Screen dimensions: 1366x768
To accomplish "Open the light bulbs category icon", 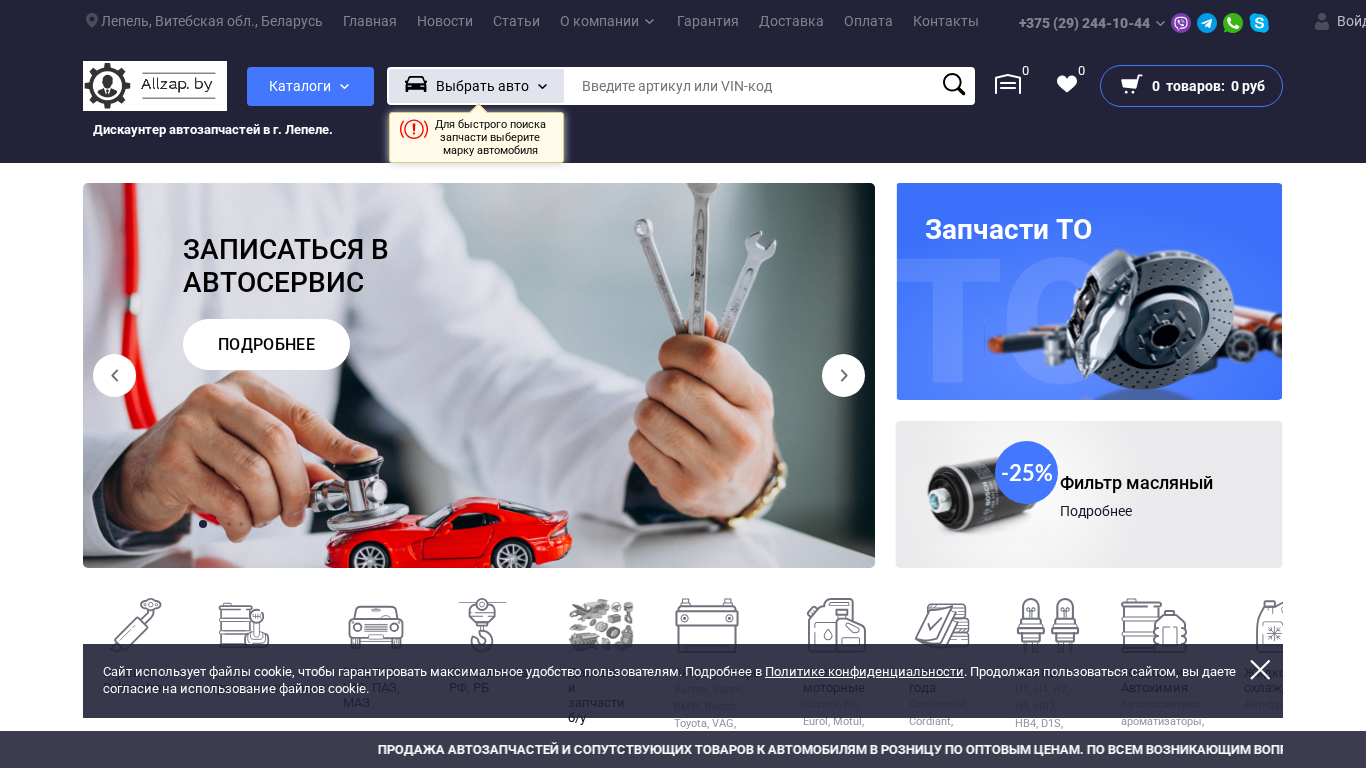I will pyautogui.click(x=1047, y=625).
